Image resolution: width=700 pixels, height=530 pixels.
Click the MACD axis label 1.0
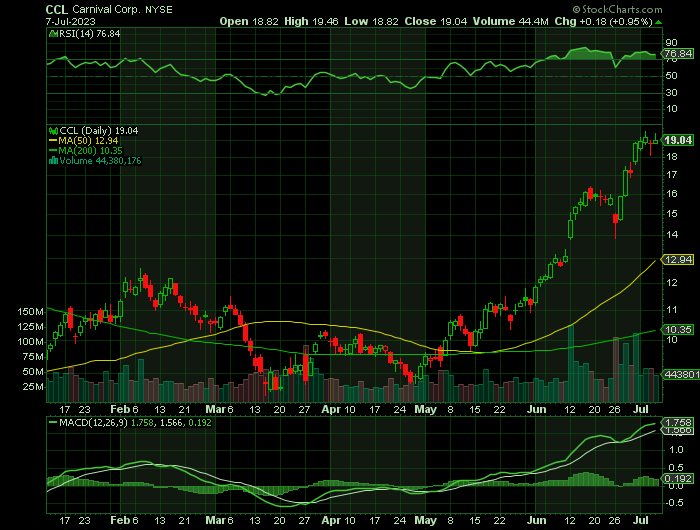coord(677,450)
